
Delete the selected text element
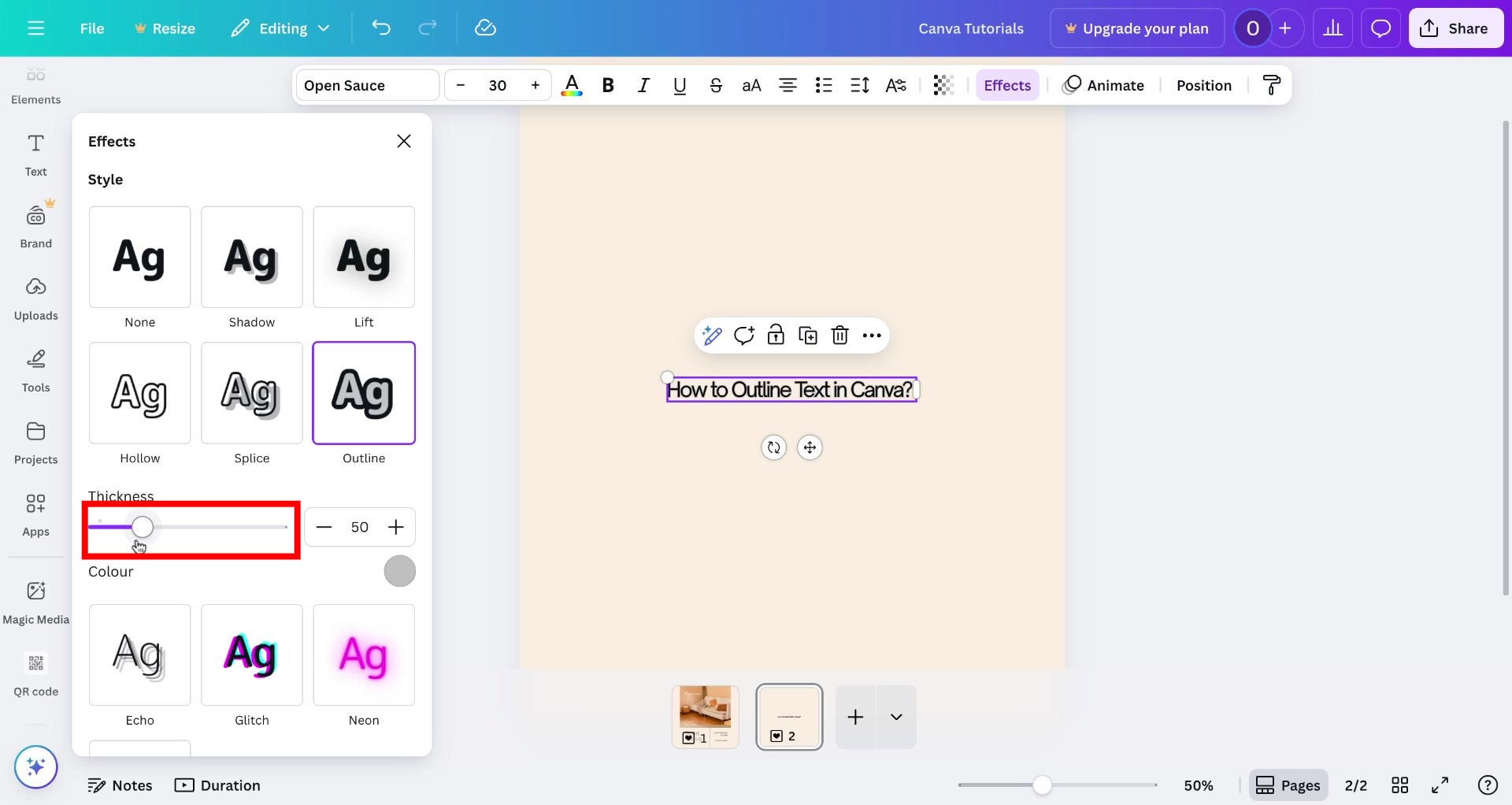839,335
